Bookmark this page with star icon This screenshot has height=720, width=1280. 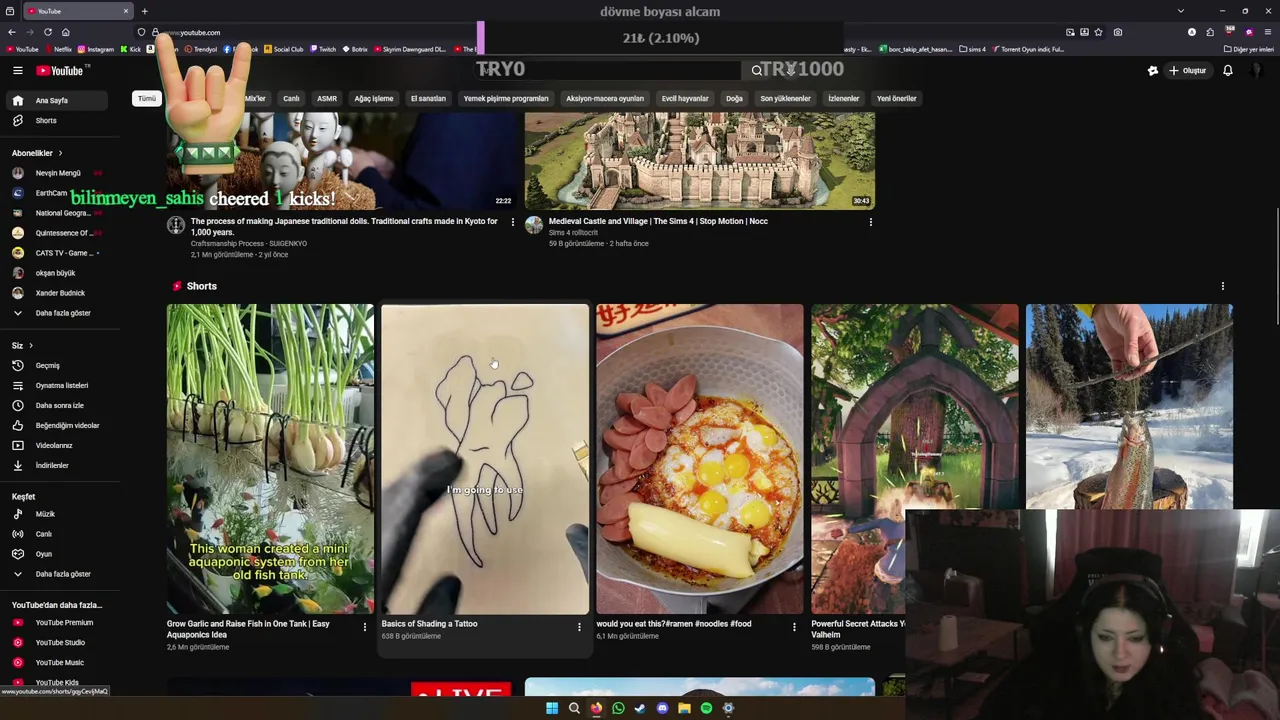[x=1098, y=32]
